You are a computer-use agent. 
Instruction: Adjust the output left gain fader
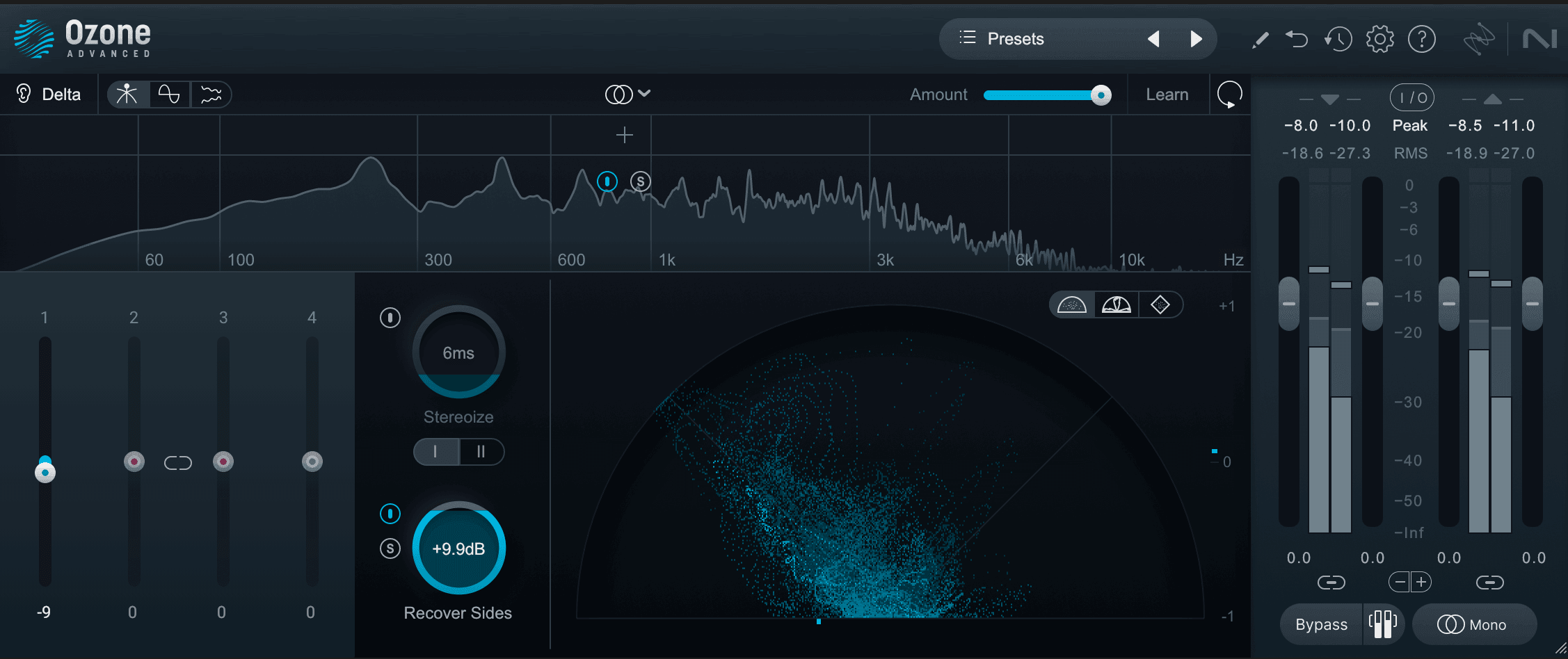coord(1448,304)
